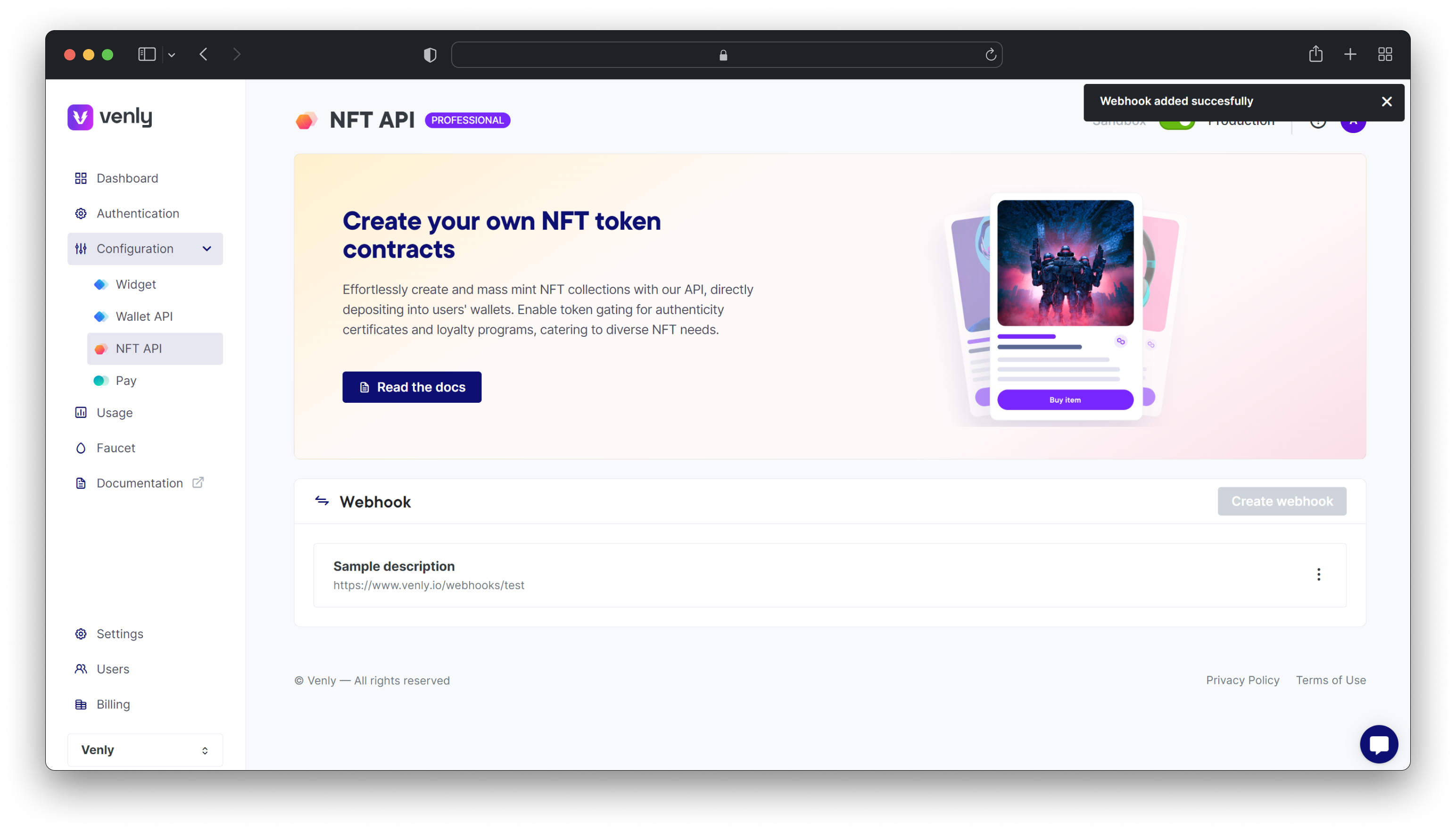Click the Authentication icon in sidebar

pyautogui.click(x=80, y=213)
